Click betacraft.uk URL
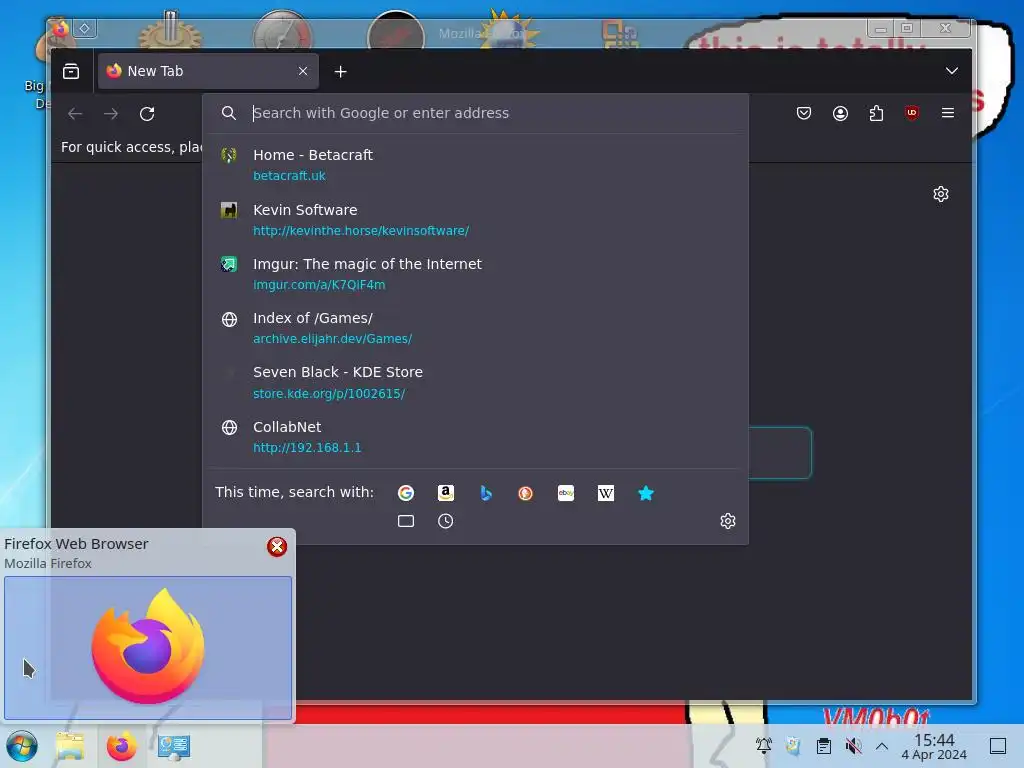This screenshot has height=768, width=1024. 289,176
